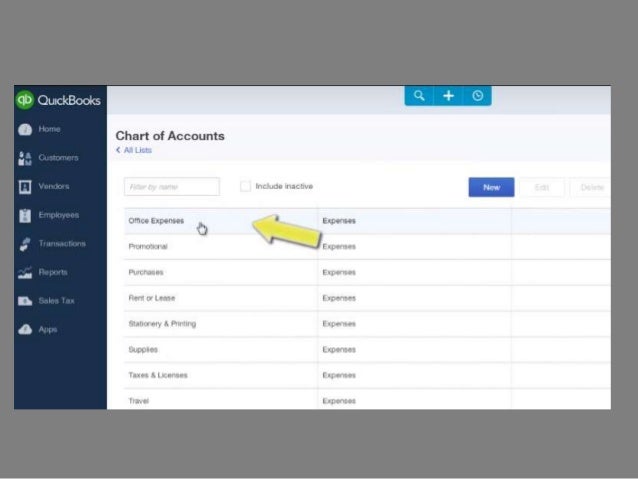Tick the Include inactive checkbox
This screenshot has height=479, width=638.
245,186
